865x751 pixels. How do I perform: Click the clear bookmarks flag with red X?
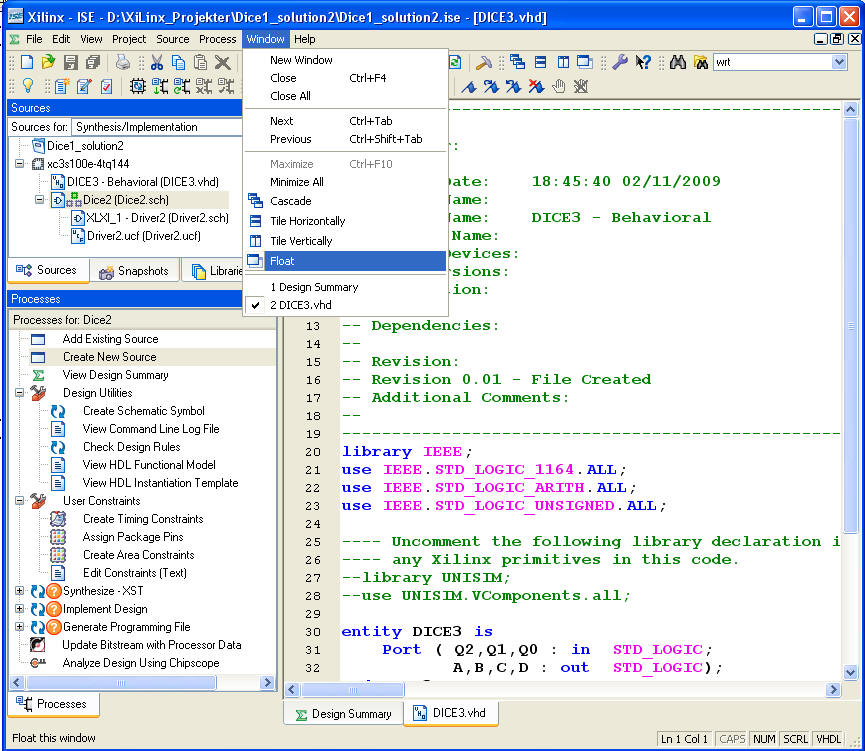[x=536, y=87]
